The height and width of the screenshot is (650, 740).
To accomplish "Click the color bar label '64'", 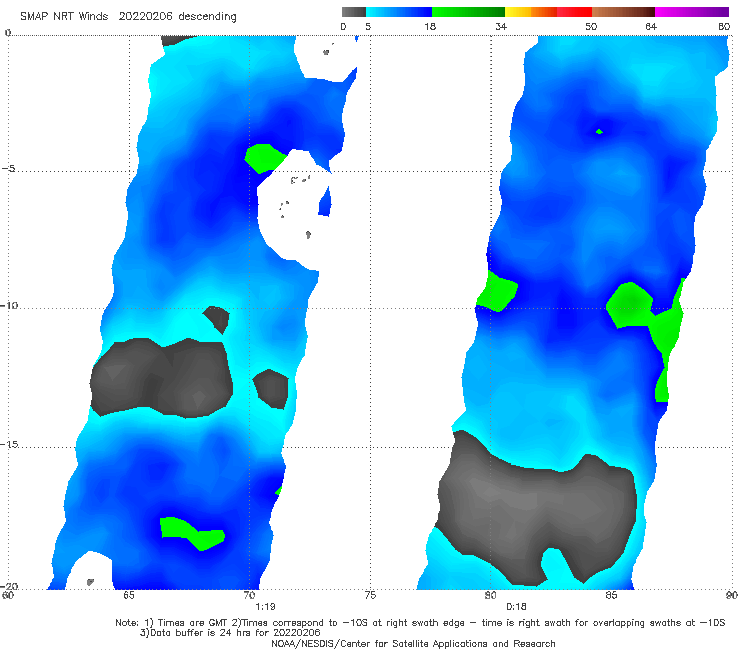I will pos(651,27).
